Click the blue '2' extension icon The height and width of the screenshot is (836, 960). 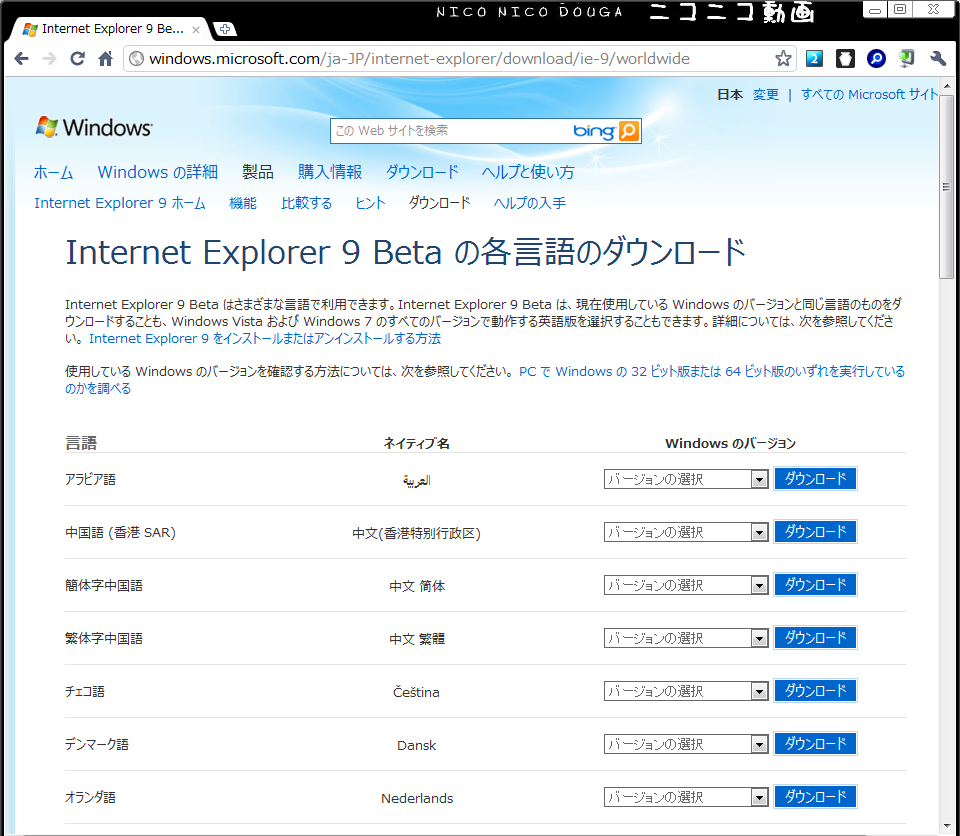pyautogui.click(x=814, y=59)
